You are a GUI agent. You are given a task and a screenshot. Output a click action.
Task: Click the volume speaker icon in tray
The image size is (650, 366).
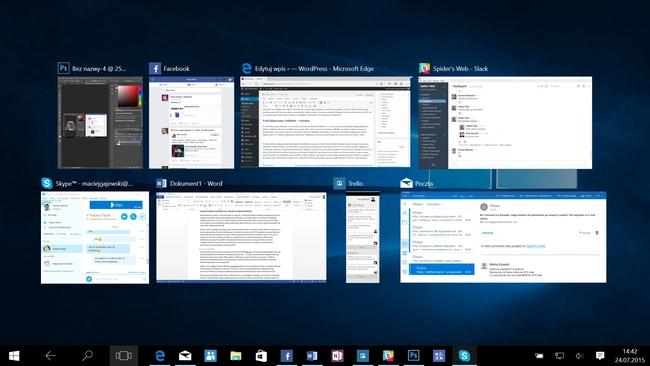click(580, 356)
